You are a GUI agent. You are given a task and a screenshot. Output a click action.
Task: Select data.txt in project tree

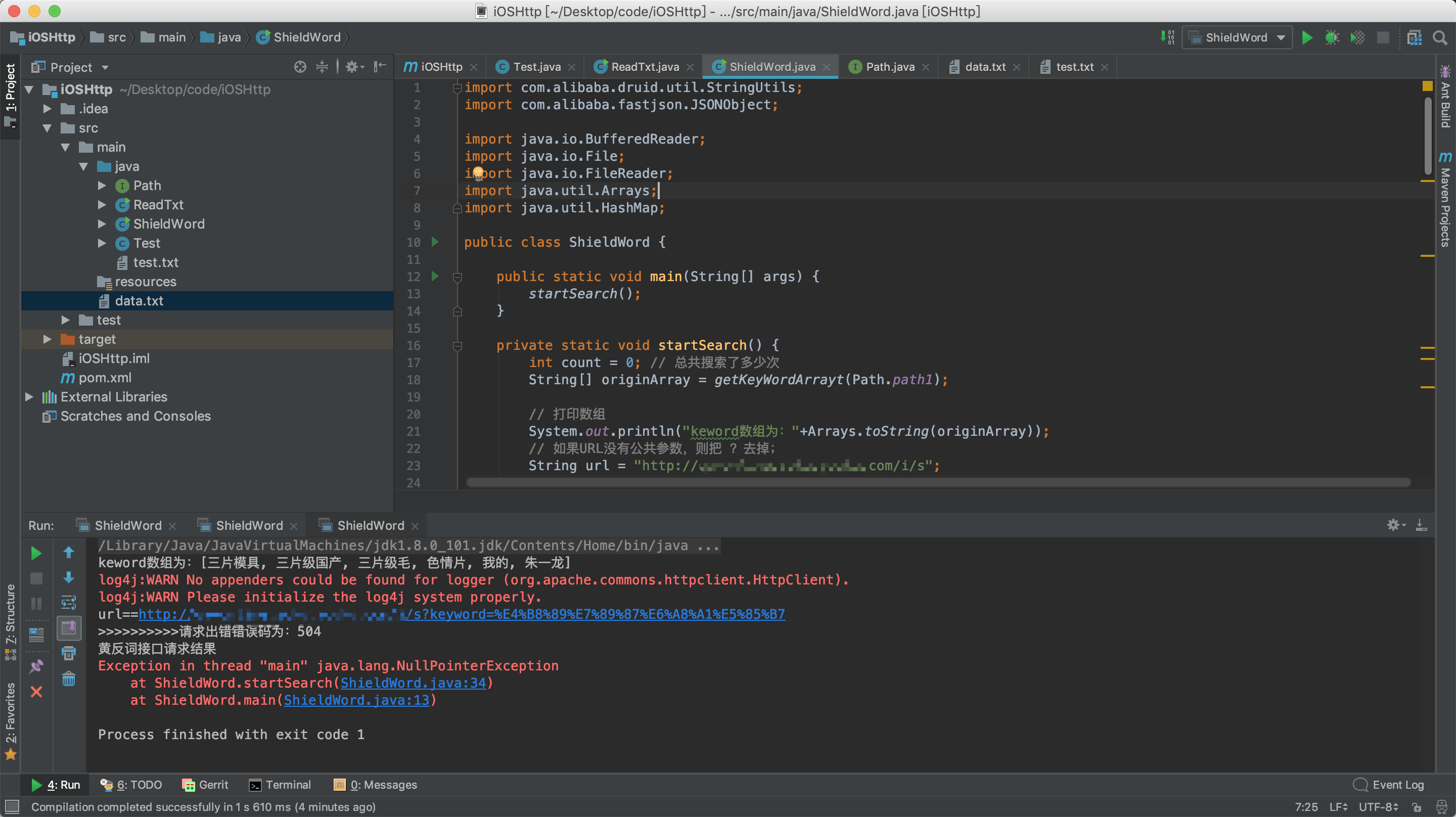(139, 301)
